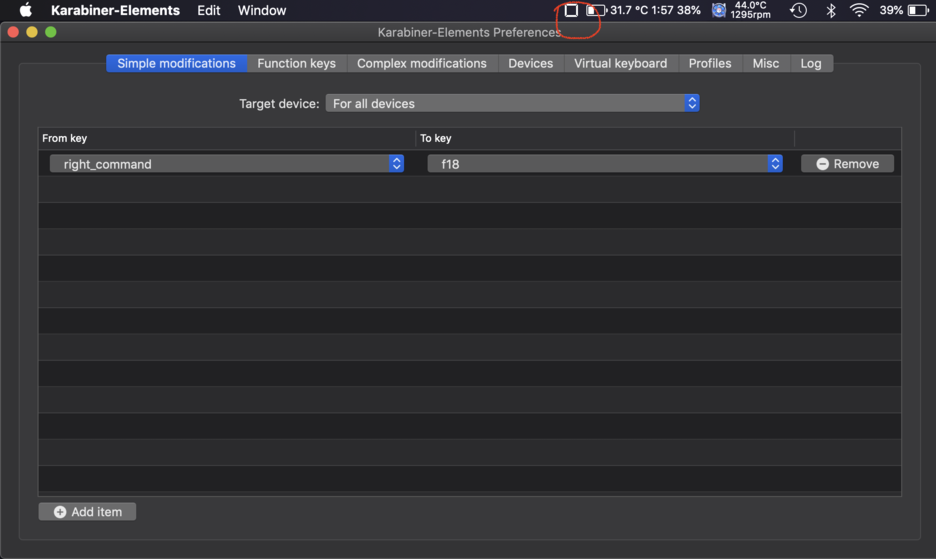
Task: Minimize the Preferences window with yellow button
Action: (32, 32)
